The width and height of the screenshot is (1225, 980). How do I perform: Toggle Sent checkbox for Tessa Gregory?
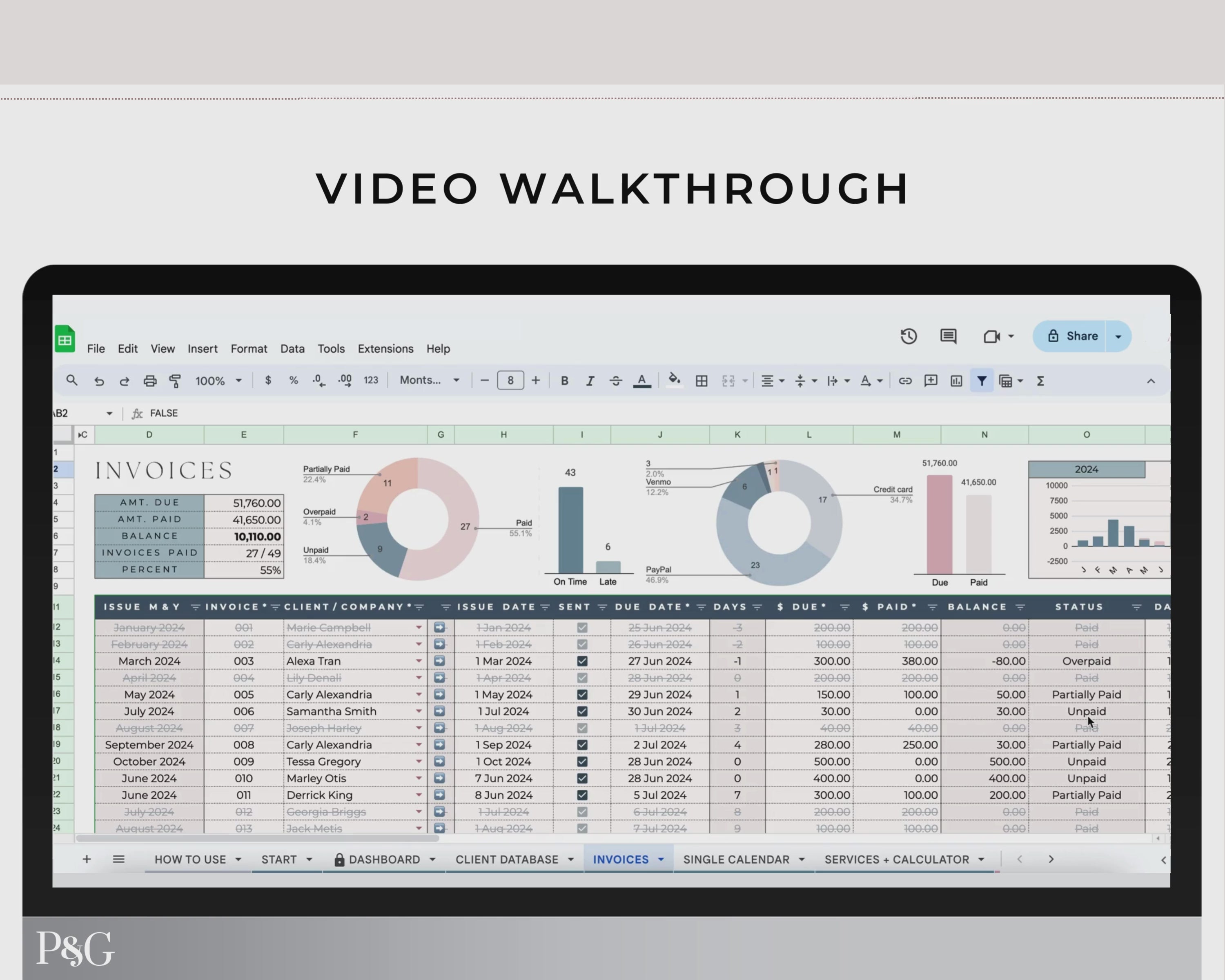pyautogui.click(x=582, y=761)
